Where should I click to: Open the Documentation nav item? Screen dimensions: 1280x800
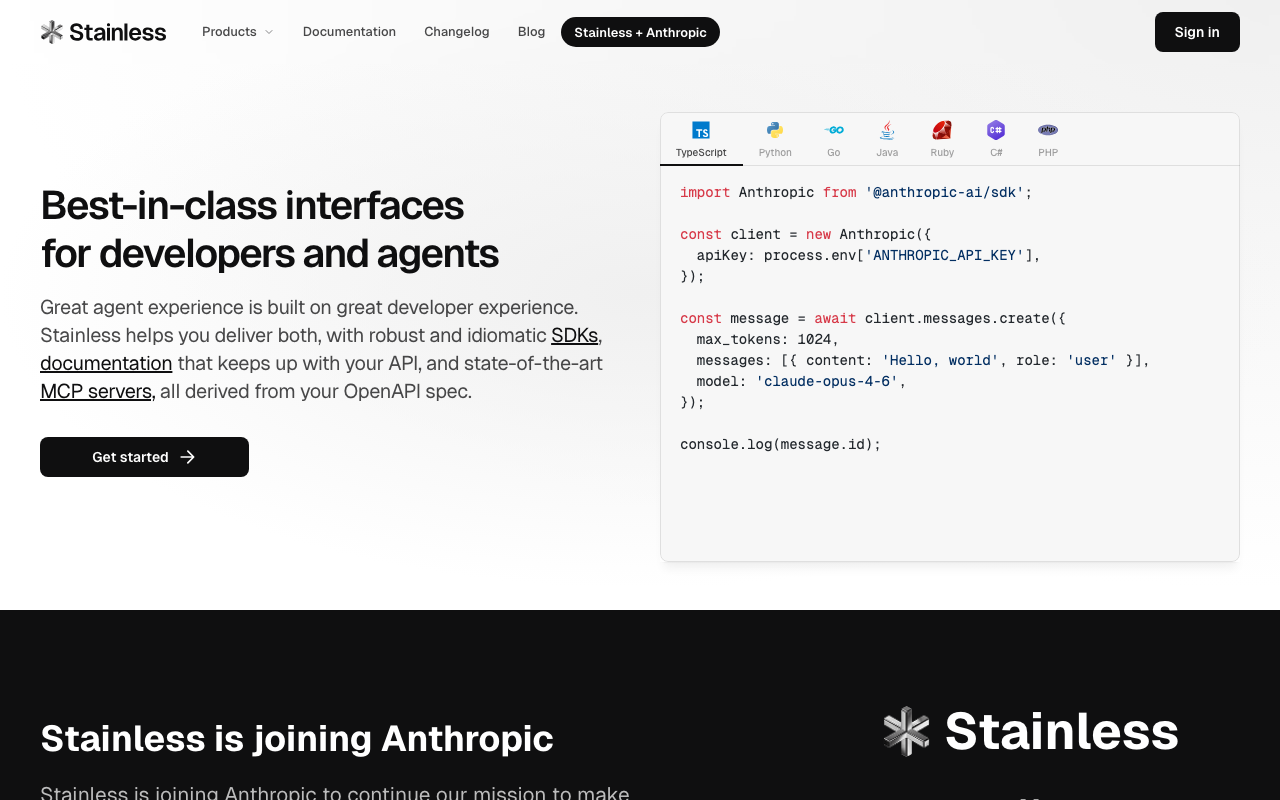tap(349, 32)
